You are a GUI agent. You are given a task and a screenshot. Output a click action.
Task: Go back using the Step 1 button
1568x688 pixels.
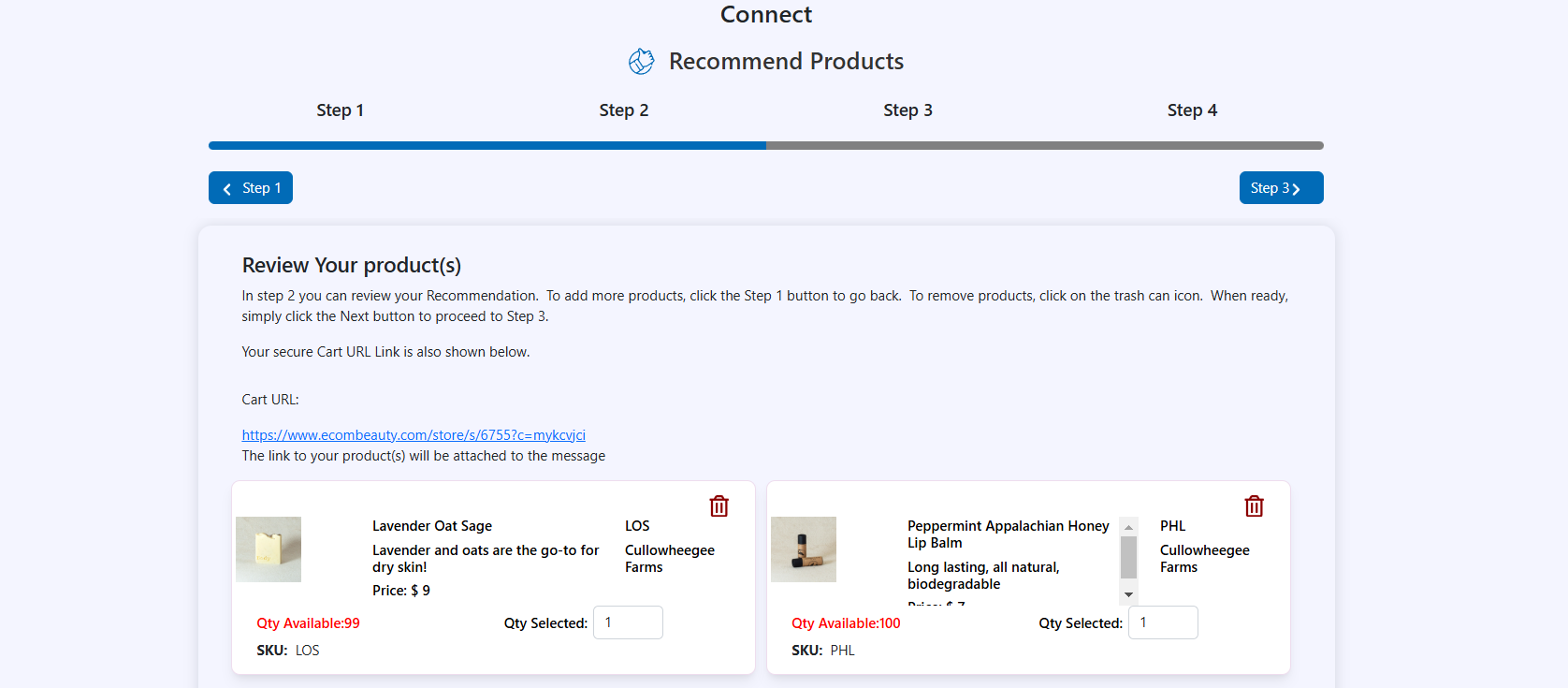pyautogui.click(x=251, y=187)
